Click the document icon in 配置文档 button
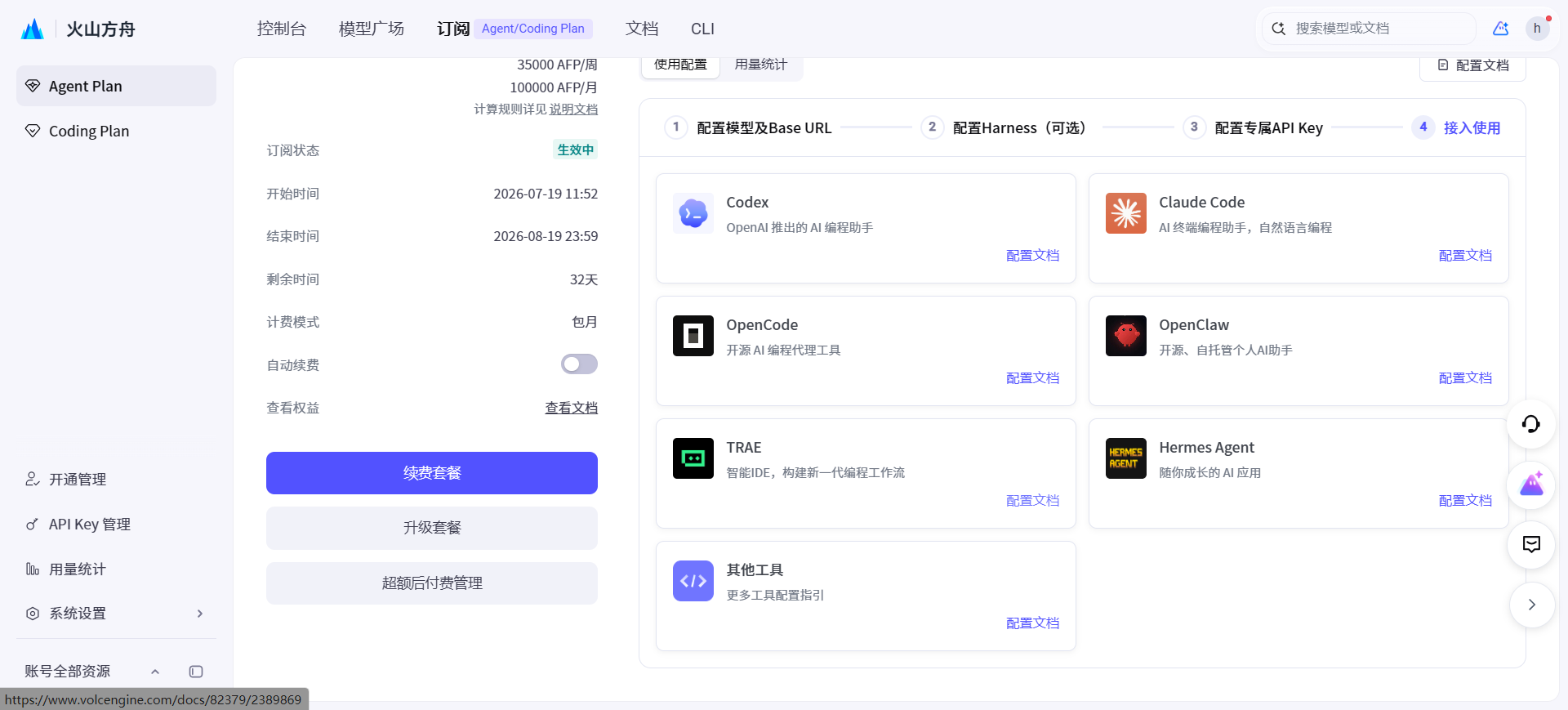This screenshot has width=1568, height=710. point(1443,65)
